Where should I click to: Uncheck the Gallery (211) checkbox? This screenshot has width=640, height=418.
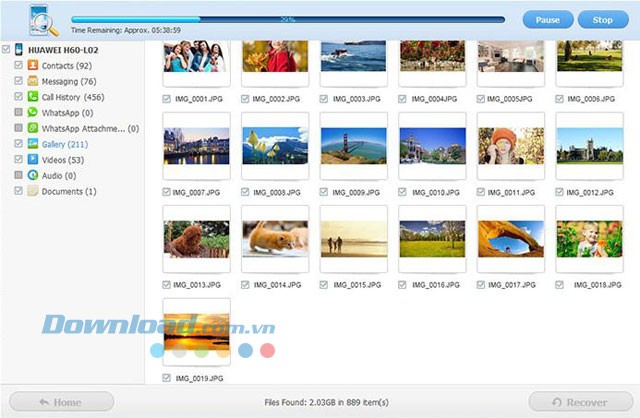pyautogui.click(x=18, y=143)
